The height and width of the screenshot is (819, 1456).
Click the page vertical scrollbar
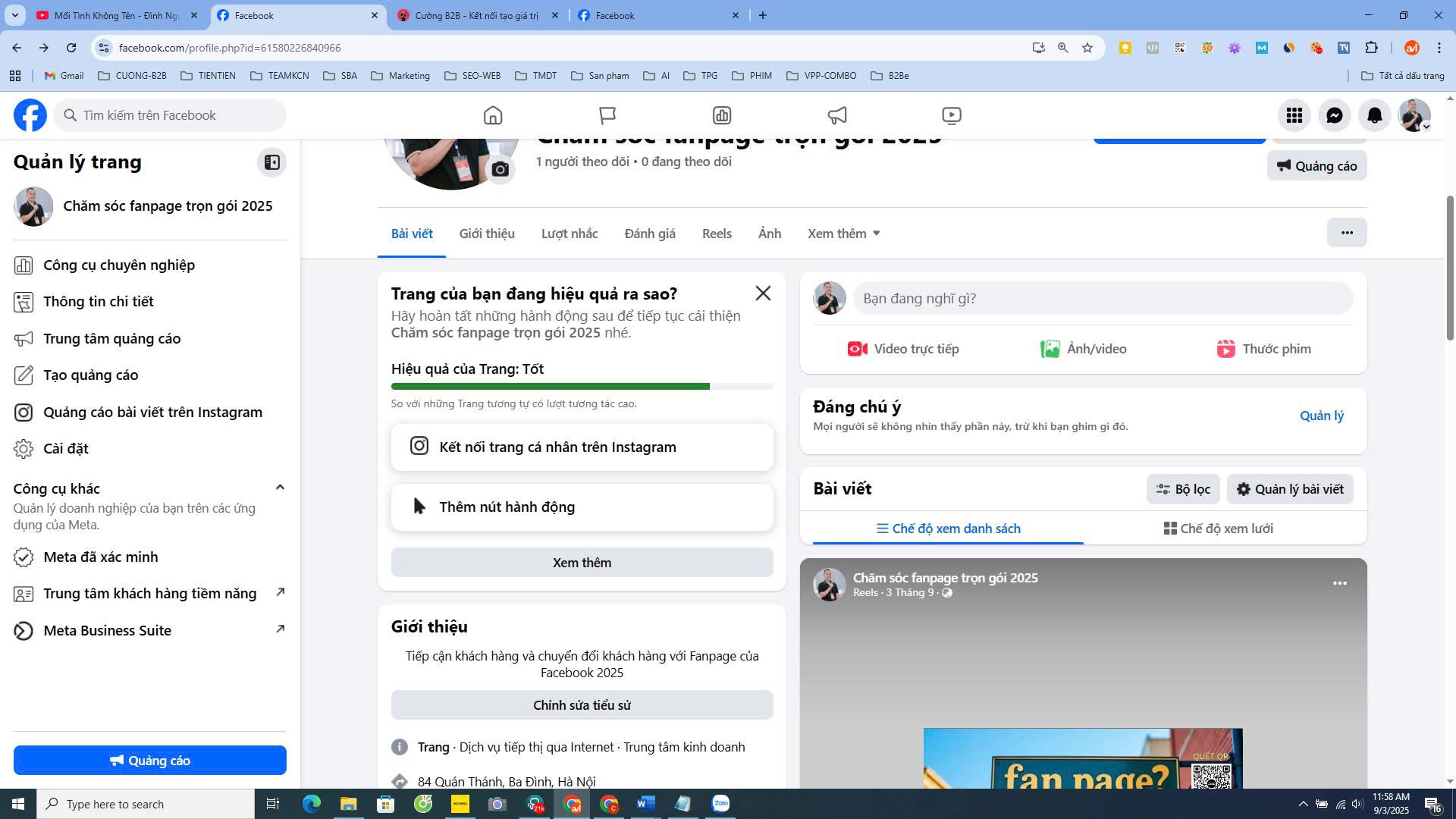coord(1450,268)
